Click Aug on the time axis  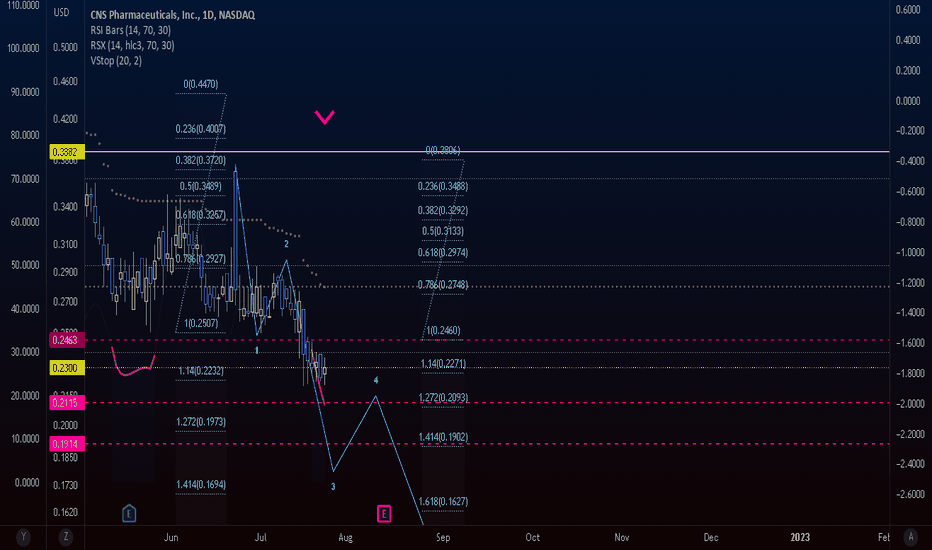click(x=345, y=538)
